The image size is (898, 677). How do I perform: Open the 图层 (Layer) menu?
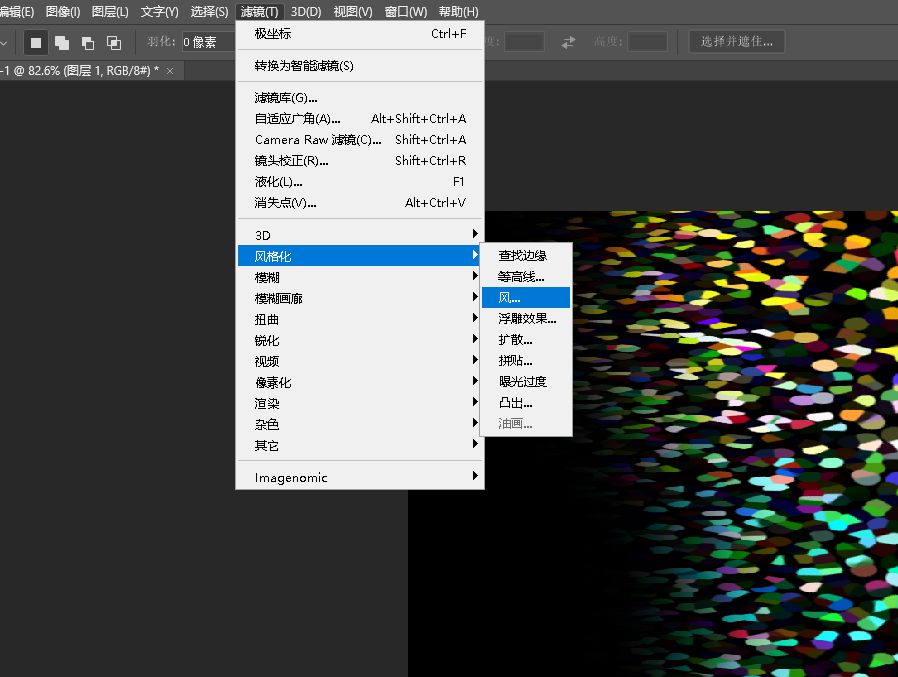[110, 12]
